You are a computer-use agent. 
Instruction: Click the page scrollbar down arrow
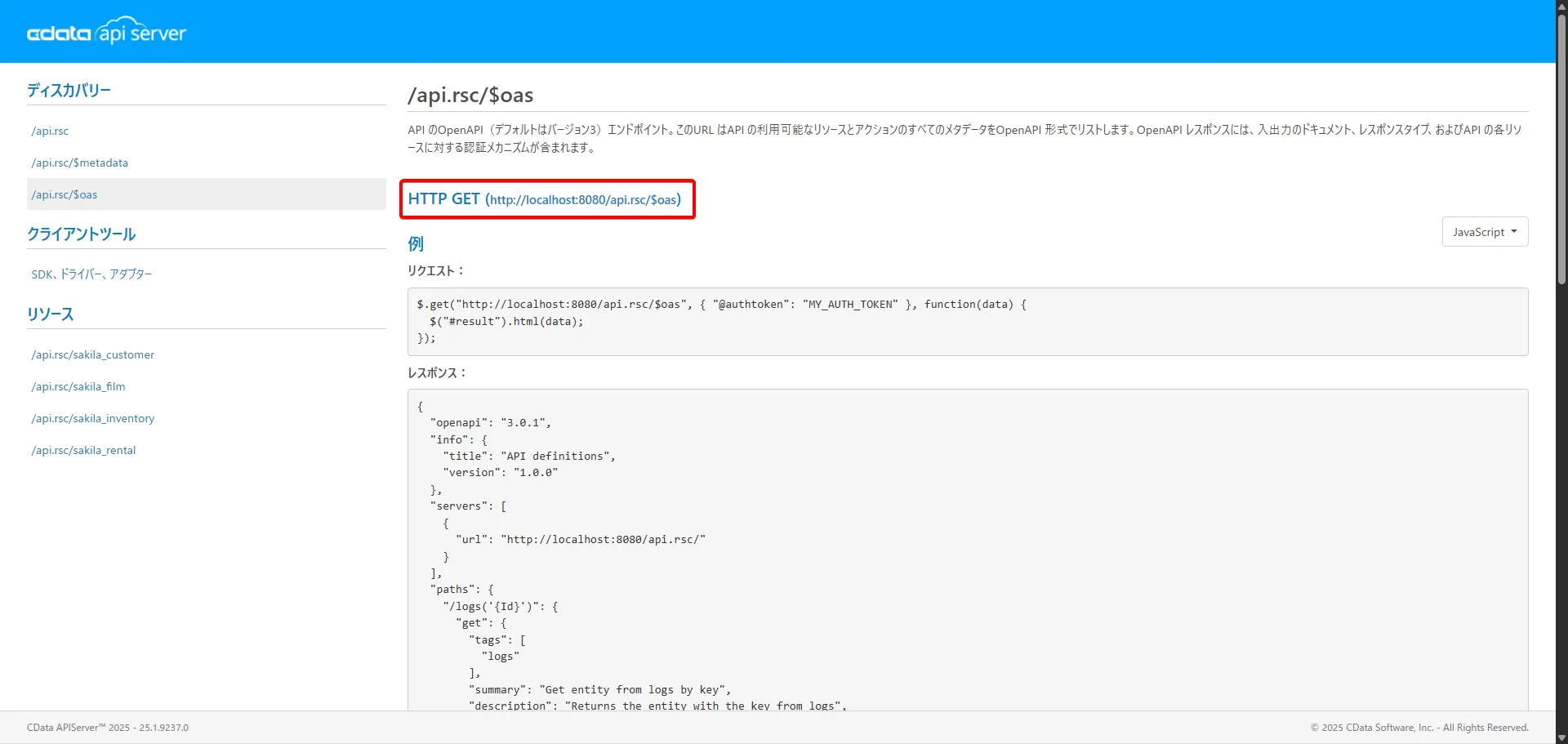pos(1561,737)
